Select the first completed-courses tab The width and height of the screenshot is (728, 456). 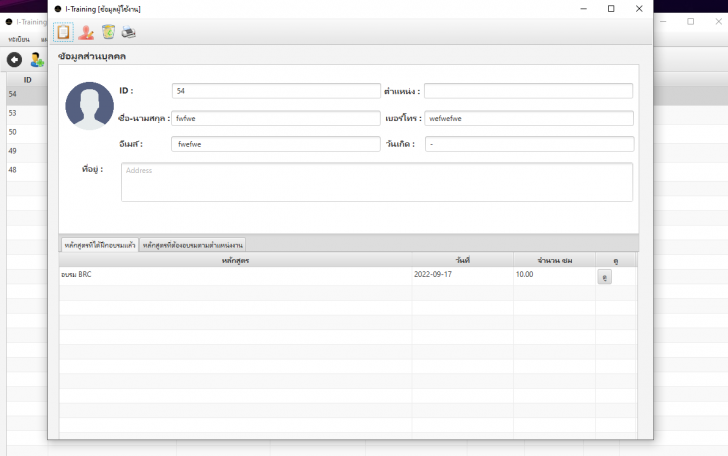pyautogui.click(x=100, y=245)
